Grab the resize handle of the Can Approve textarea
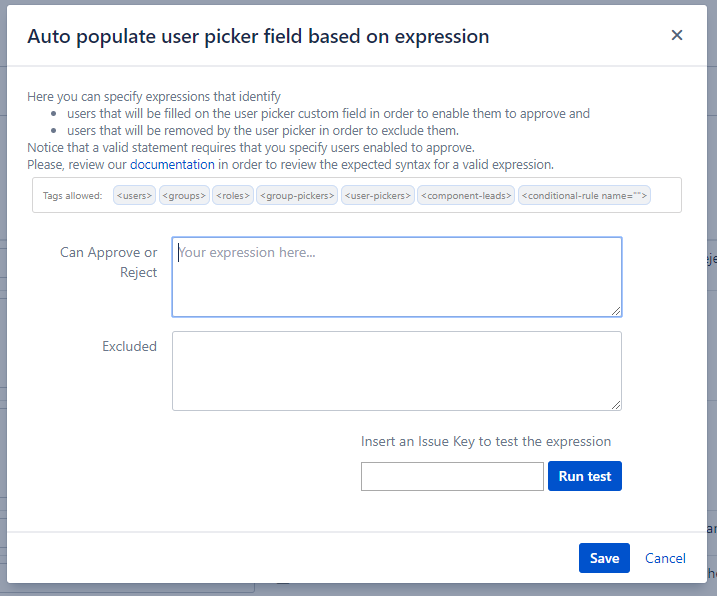 pyautogui.click(x=616, y=311)
